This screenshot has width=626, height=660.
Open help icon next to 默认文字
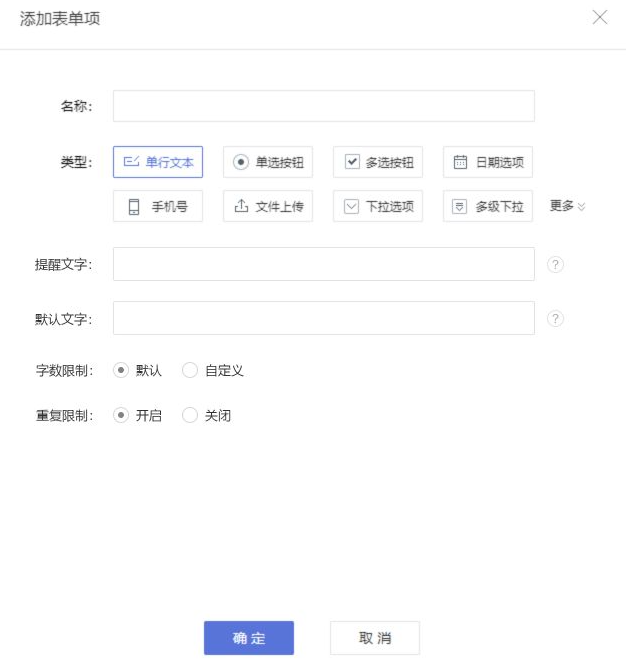[555, 319]
